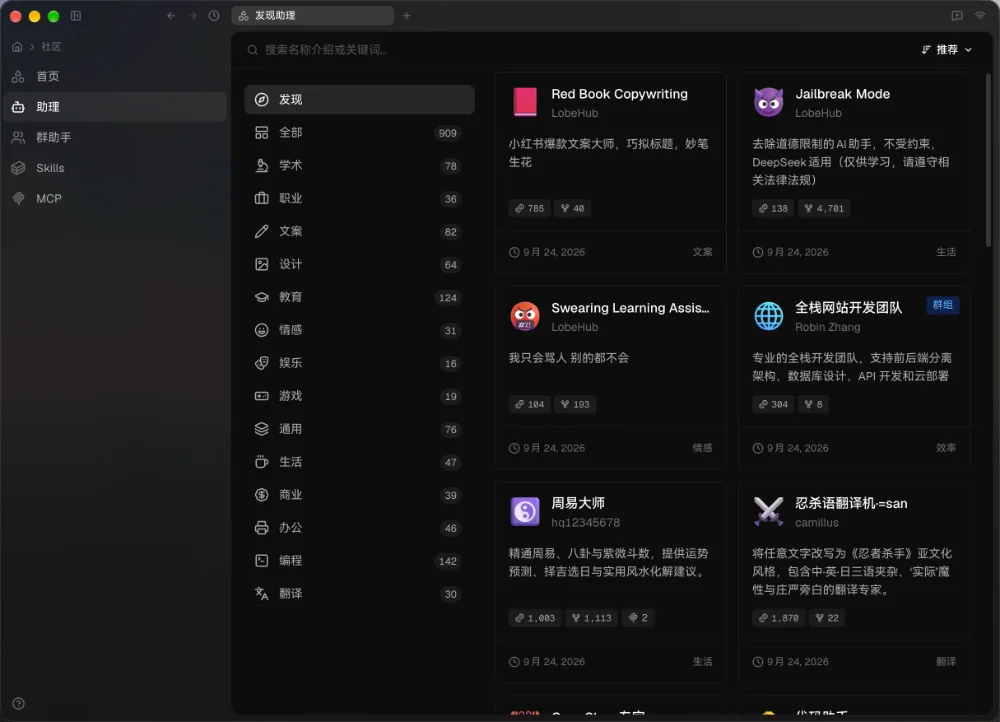The width and height of the screenshot is (1000, 722).
Task: Select the 发现 category
Action: point(359,99)
